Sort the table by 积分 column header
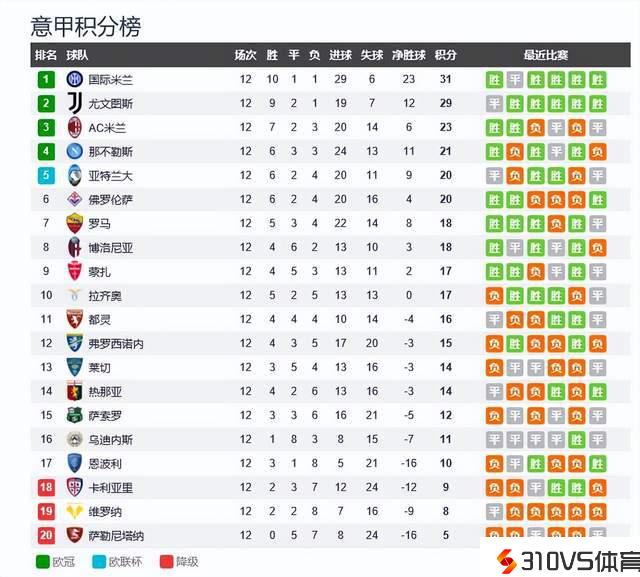Image resolution: width=640 pixels, height=577 pixels. [446, 55]
